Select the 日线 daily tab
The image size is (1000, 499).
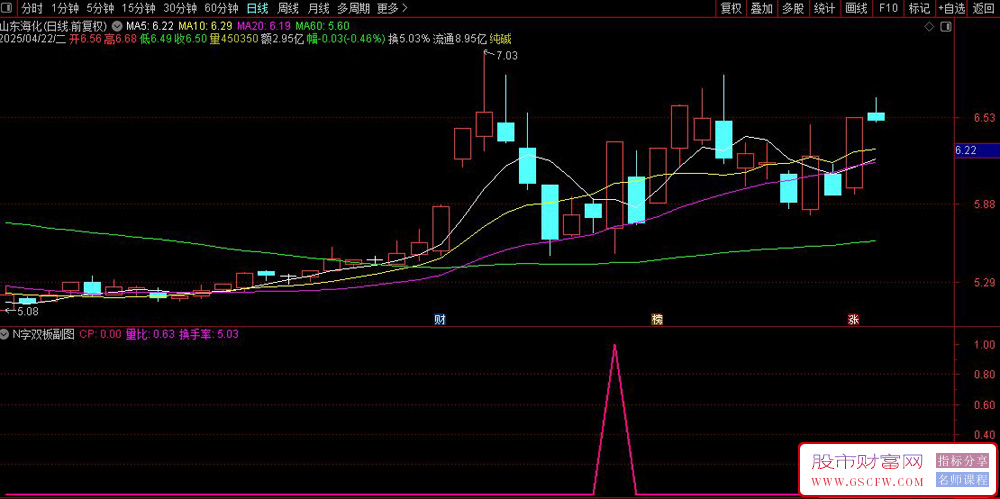(257, 8)
